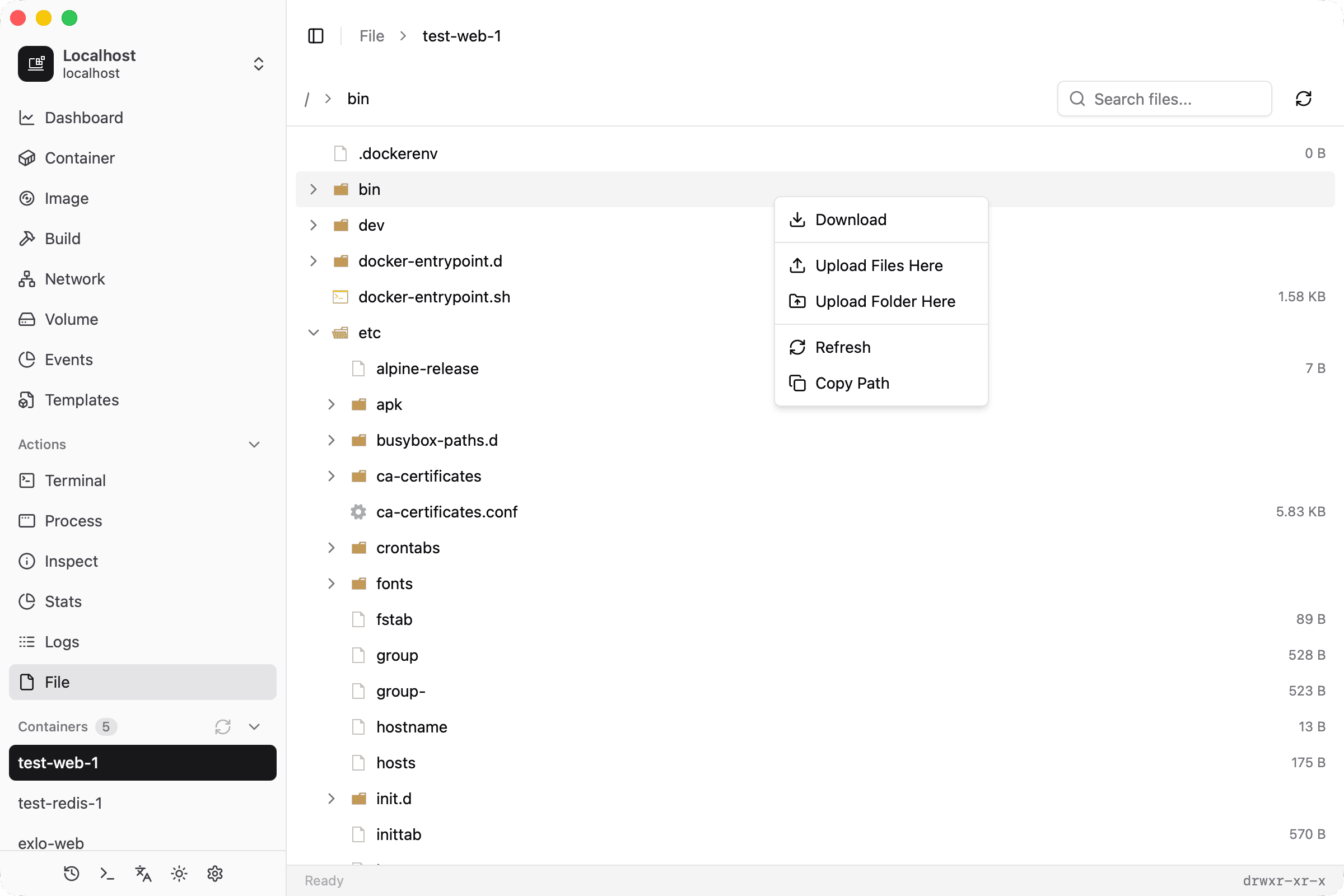Open the Image section

point(67,198)
